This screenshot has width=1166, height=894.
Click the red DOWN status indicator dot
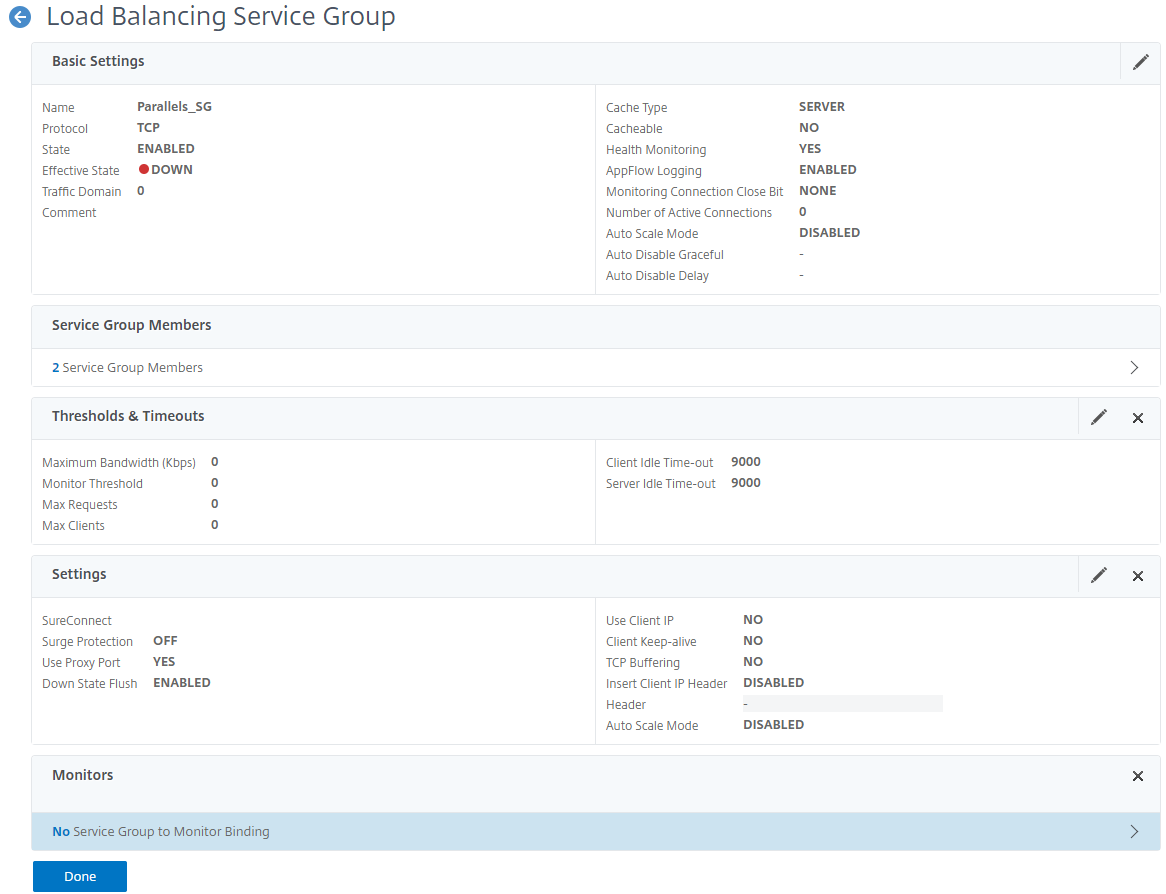(x=144, y=170)
